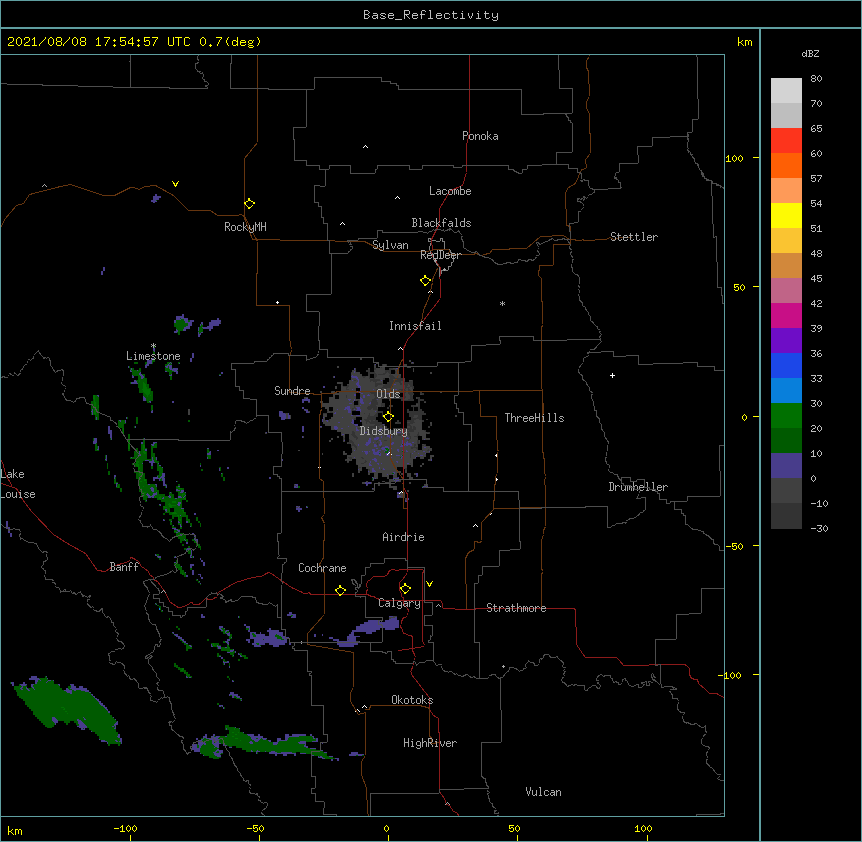Click the Olds label
The width and height of the screenshot is (862, 842).
tap(388, 394)
